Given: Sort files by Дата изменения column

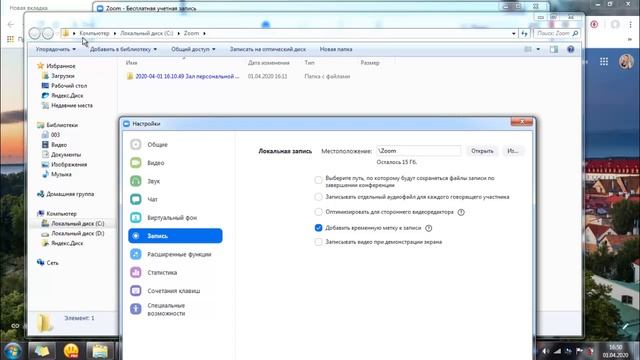Looking at the screenshot, I should [269, 63].
